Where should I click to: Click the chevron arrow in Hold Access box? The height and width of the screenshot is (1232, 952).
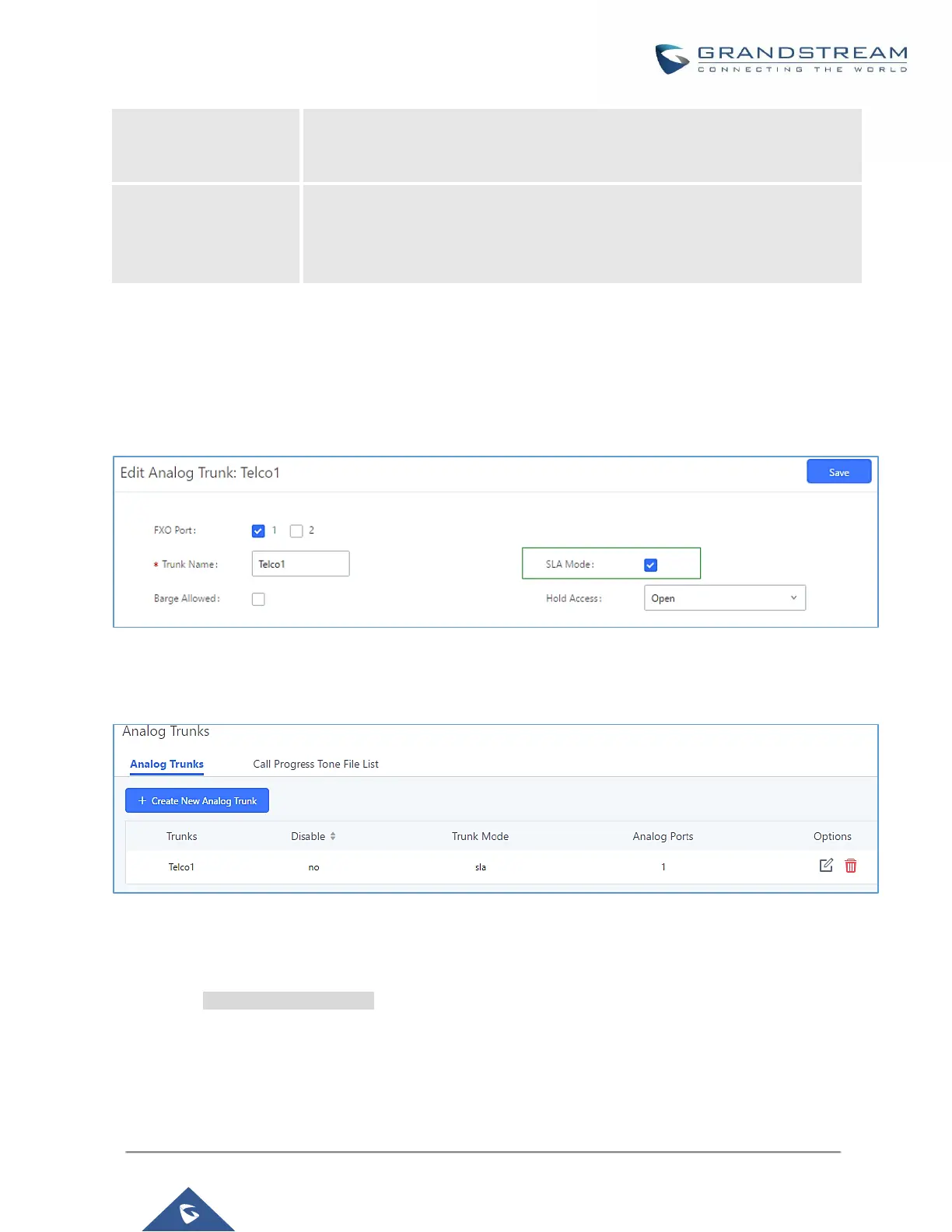point(793,598)
